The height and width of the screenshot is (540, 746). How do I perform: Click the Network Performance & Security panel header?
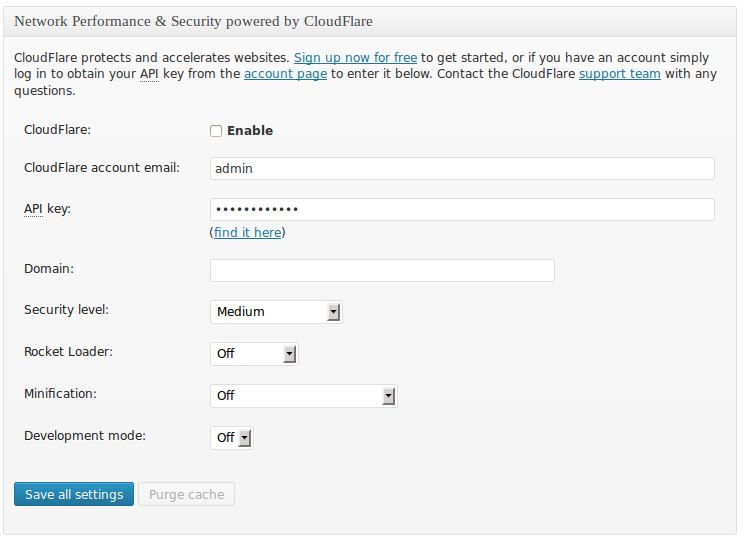[x=193, y=20]
